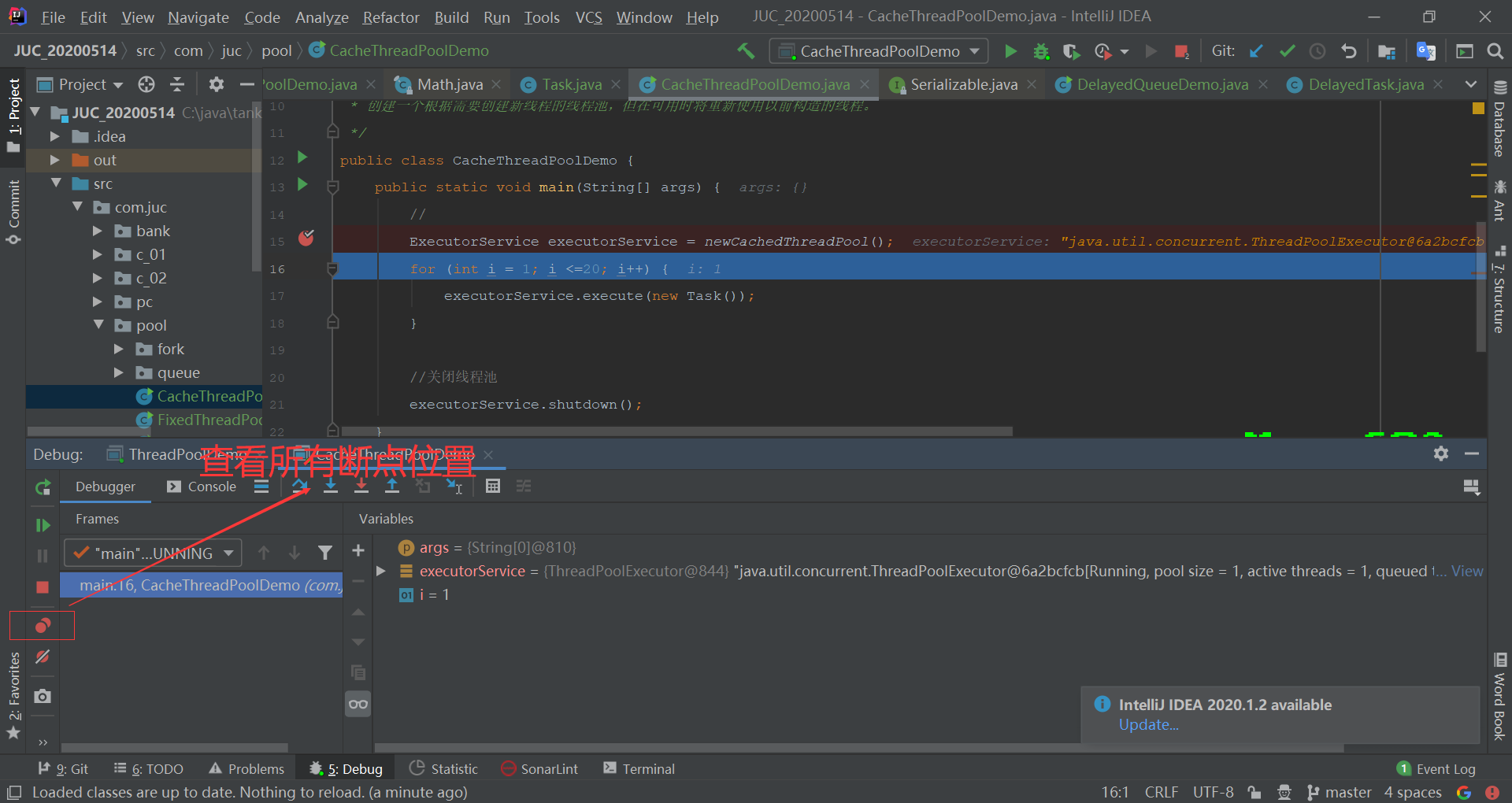Screen dimensions: 1512x803
Task: Force step into with the red arrow
Action: [x=361, y=487]
